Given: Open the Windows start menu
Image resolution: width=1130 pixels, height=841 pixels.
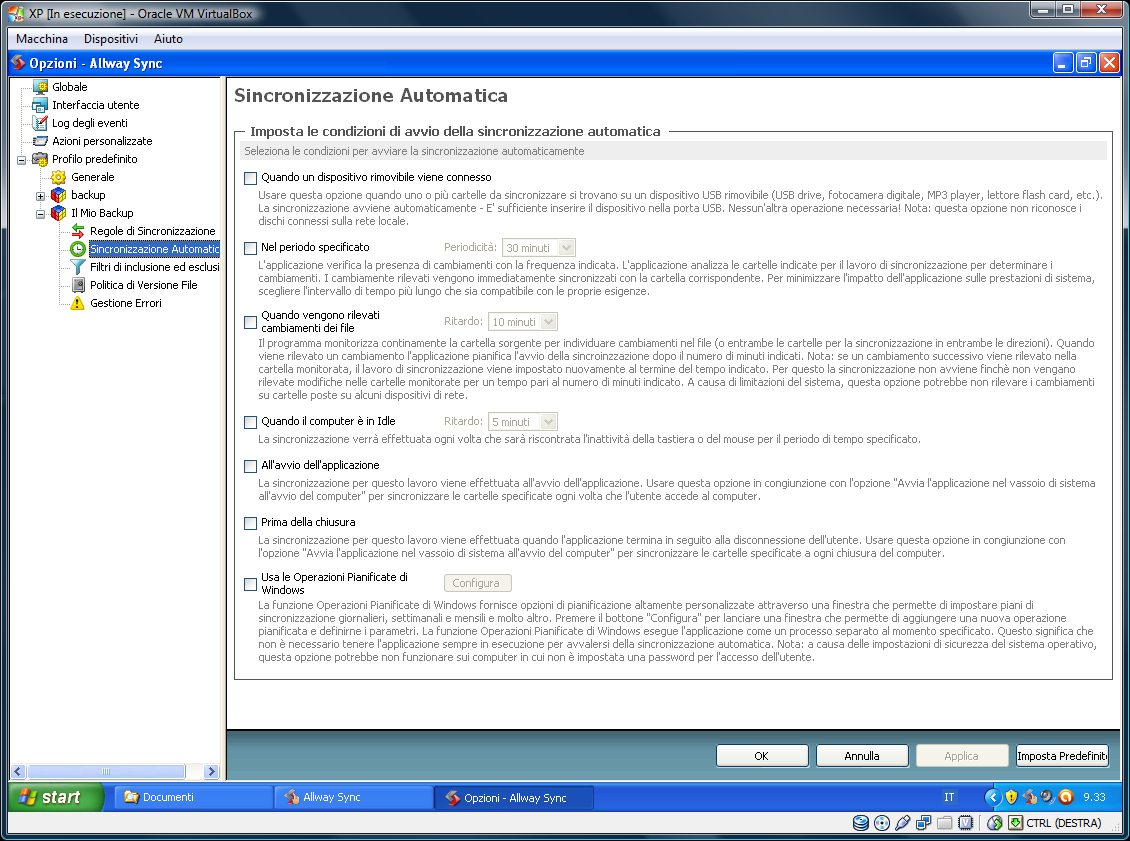Looking at the screenshot, I should (x=56, y=797).
